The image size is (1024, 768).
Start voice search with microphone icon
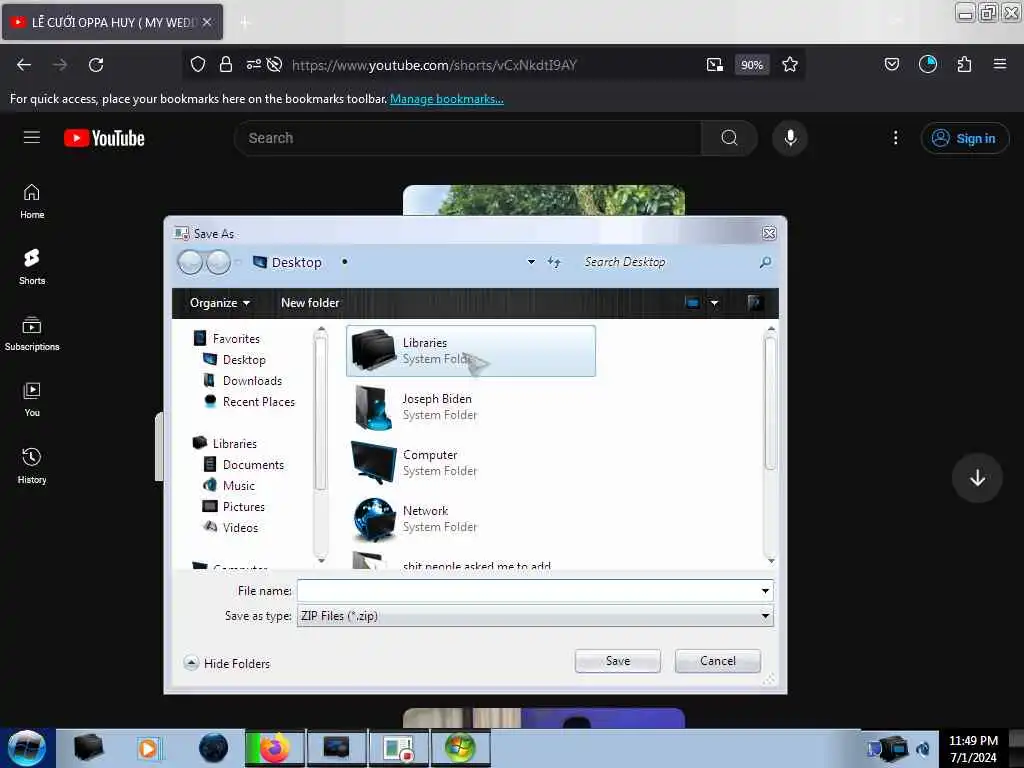pyautogui.click(x=790, y=138)
